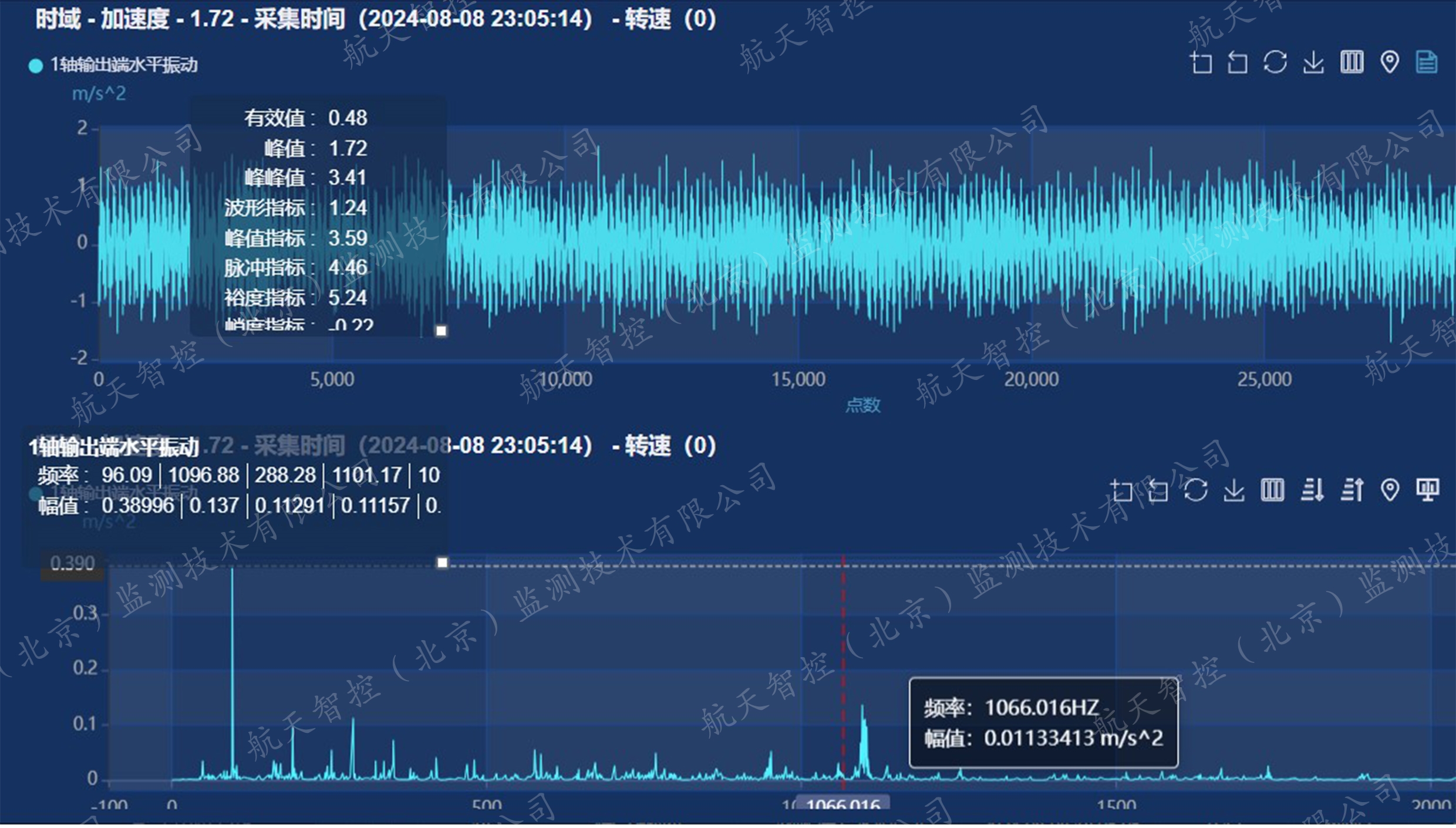
Task: Sort spectrum peaks in ascending order
Action: pos(1351,490)
